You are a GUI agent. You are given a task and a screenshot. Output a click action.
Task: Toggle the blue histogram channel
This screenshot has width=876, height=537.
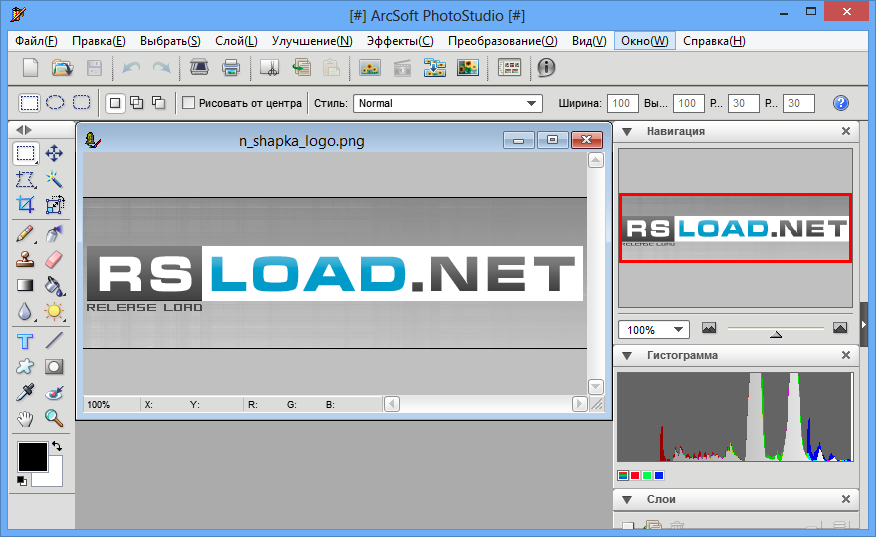[x=659, y=476]
